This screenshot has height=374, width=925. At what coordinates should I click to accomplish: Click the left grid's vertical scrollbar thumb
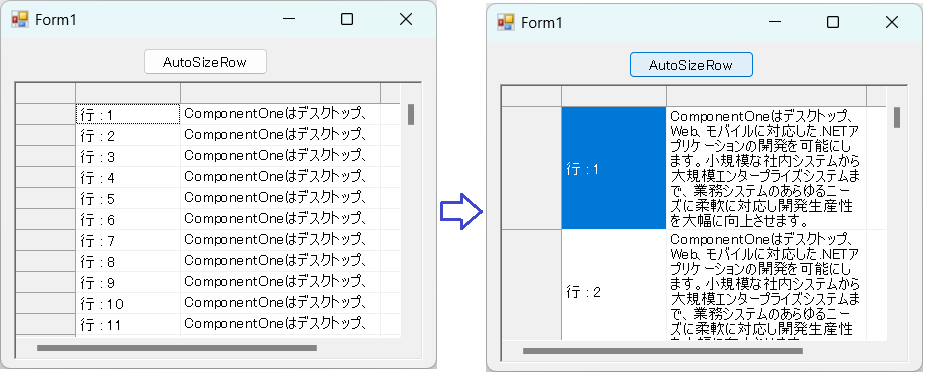[x=411, y=114]
